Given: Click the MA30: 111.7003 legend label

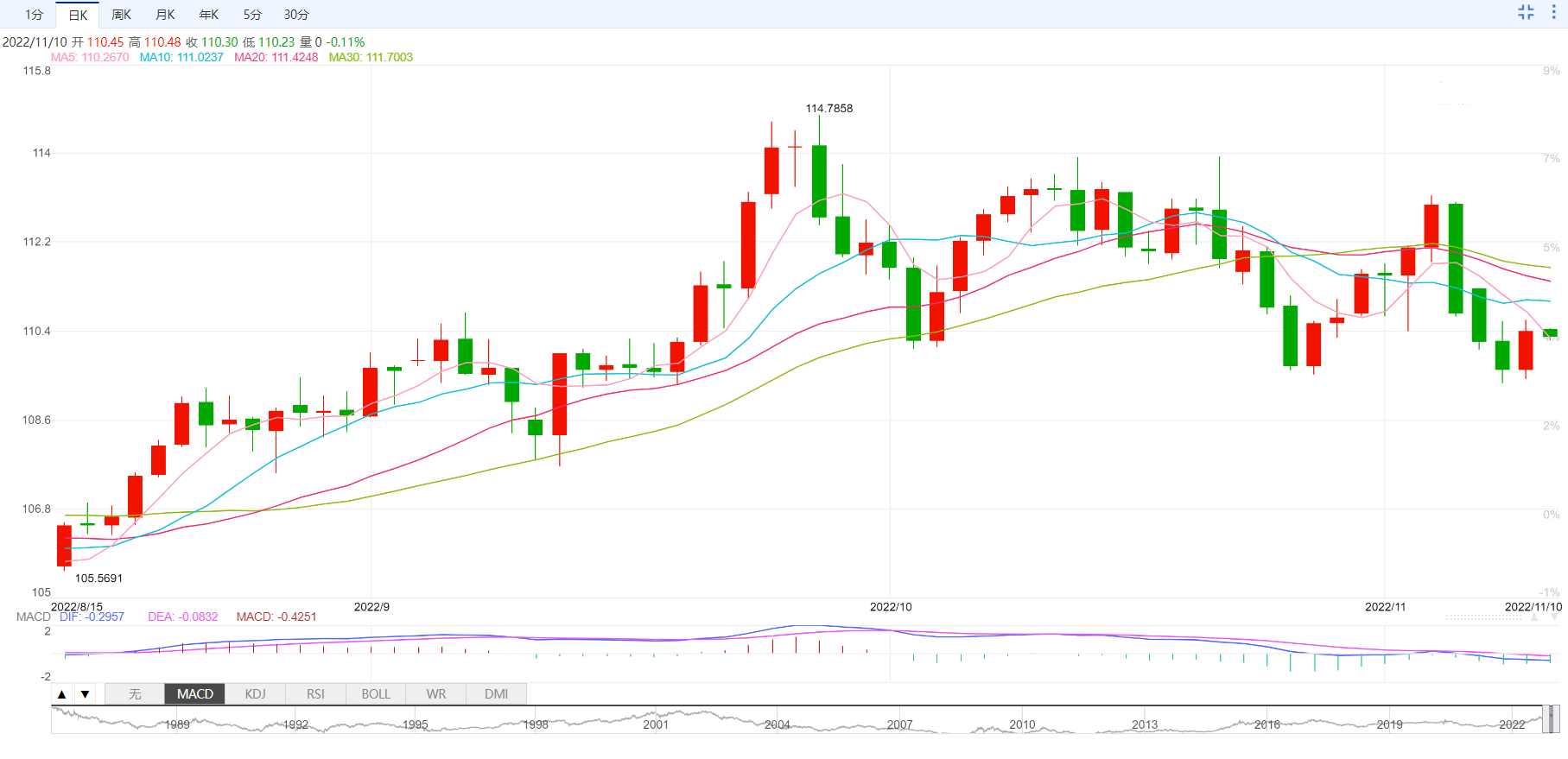Looking at the screenshot, I should tap(371, 58).
